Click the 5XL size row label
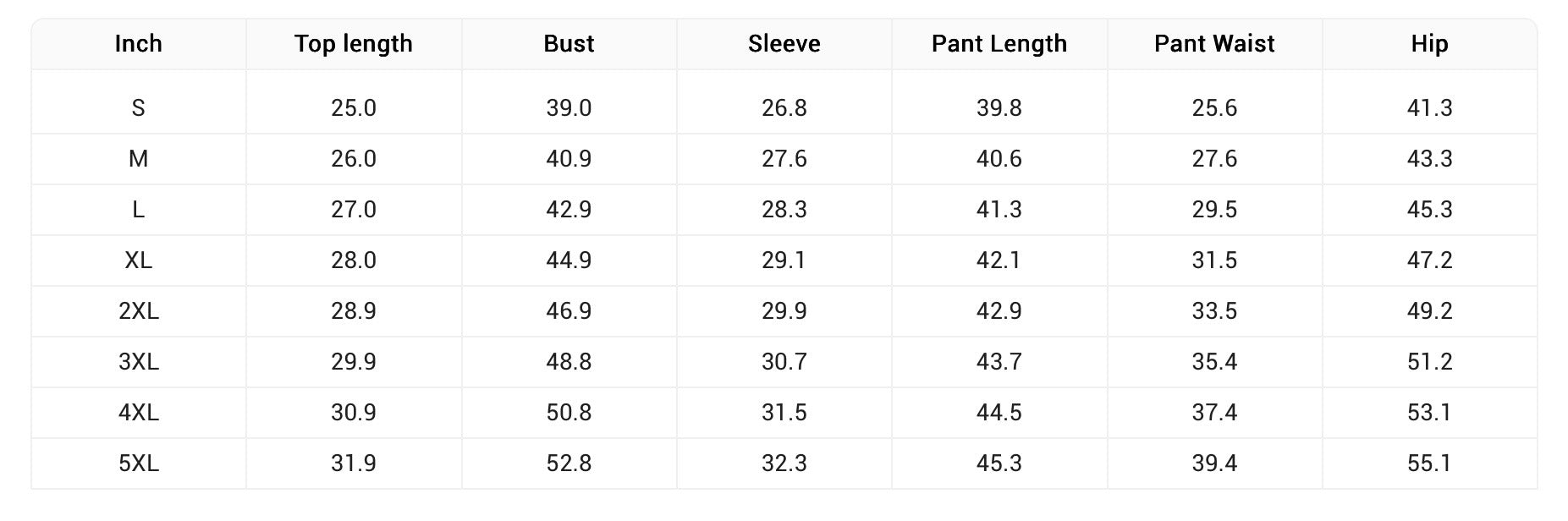This screenshot has width=1568, height=521. coord(138,463)
